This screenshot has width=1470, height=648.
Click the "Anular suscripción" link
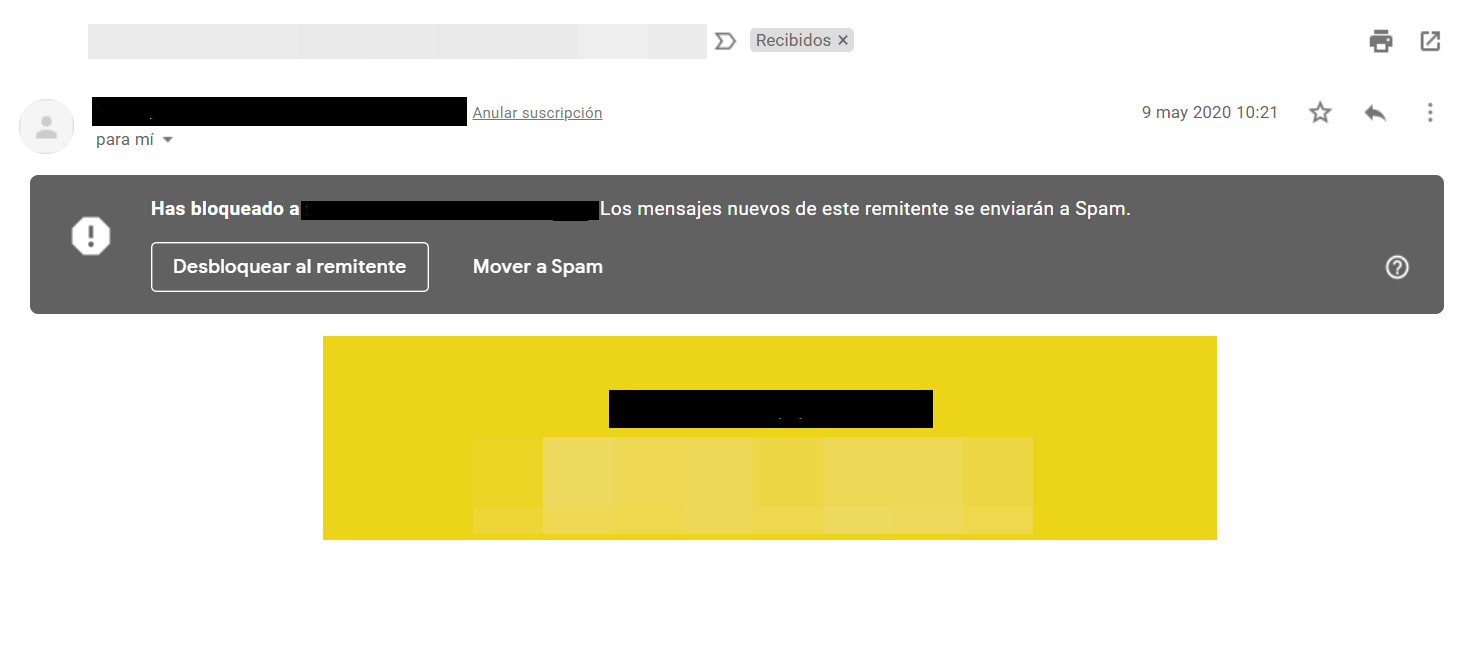click(x=537, y=113)
